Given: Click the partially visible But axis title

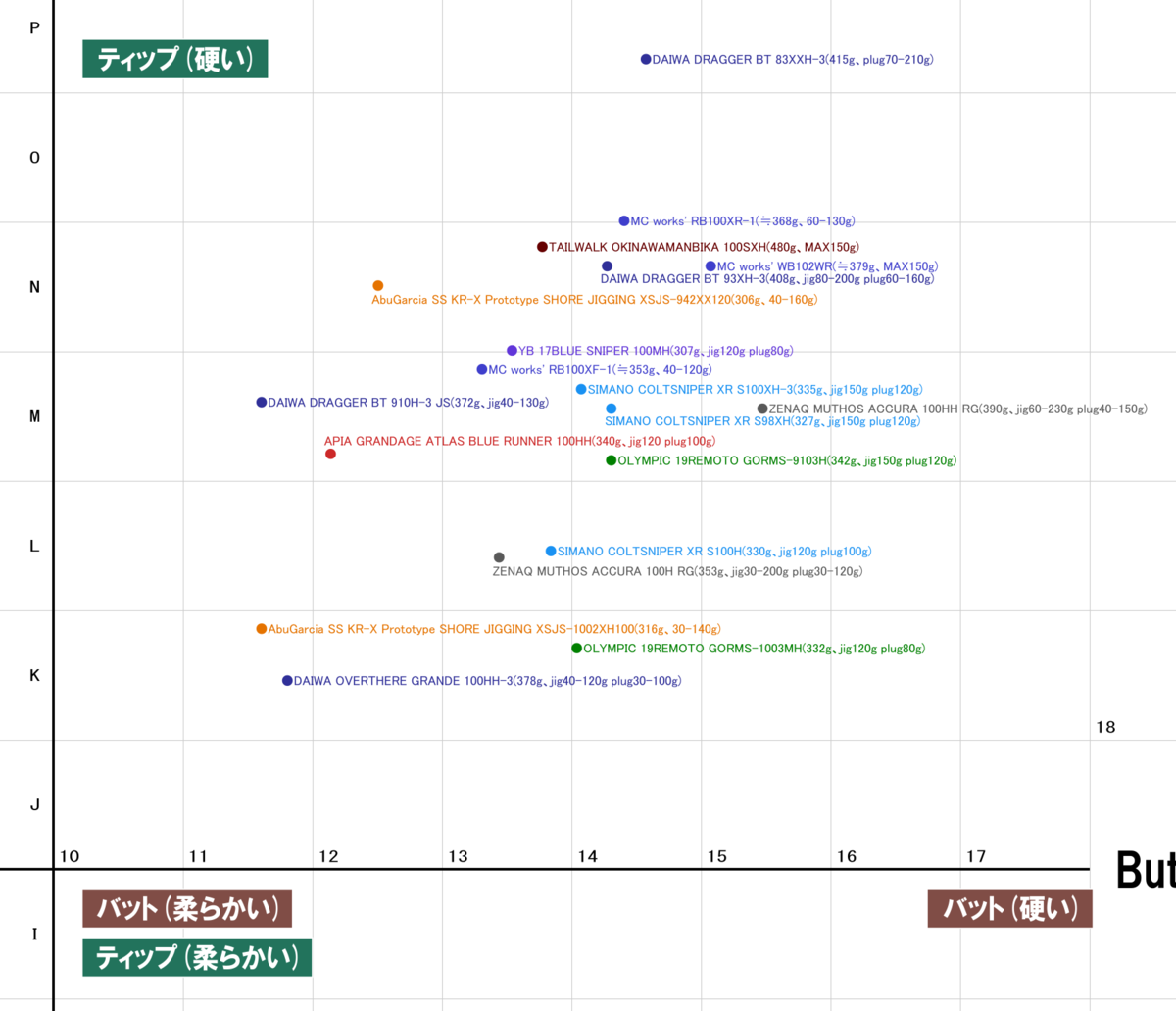Looking at the screenshot, I should 1146,870.
